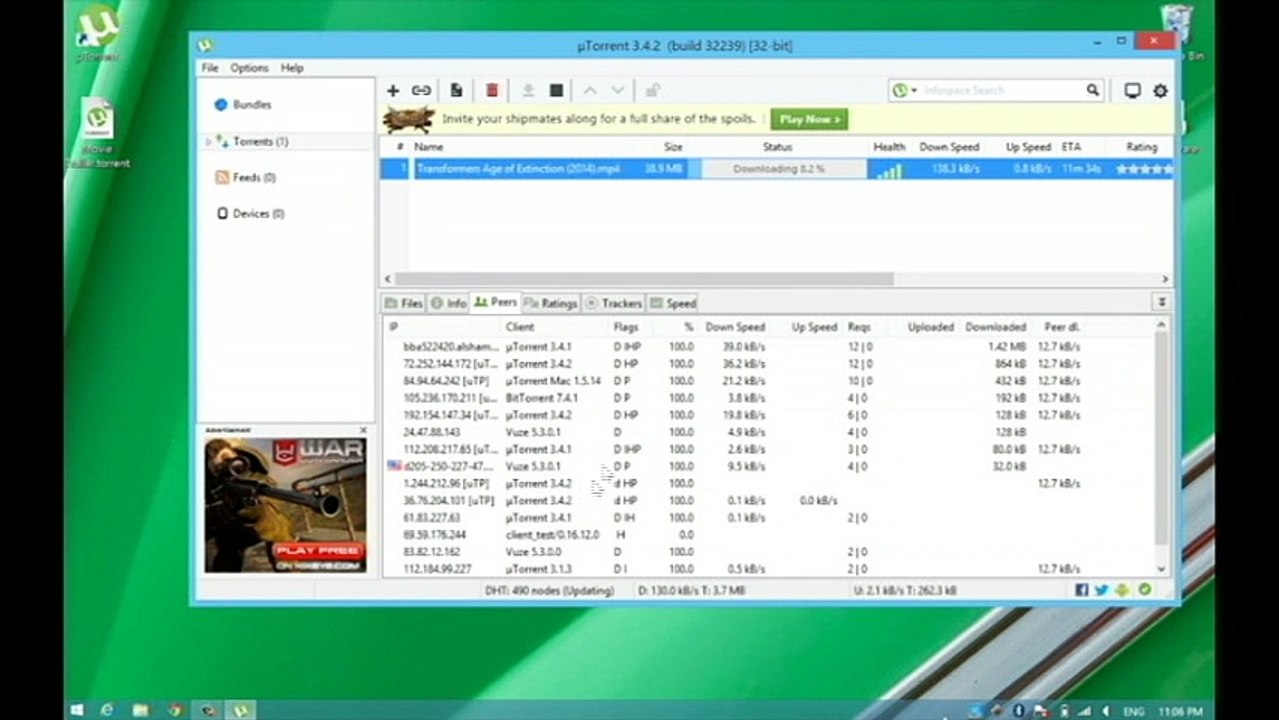This screenshot has width=1279, height=720.
Task: Click the Create New Torrent icon
Action: pyautogui.click(x=456, y=91)
